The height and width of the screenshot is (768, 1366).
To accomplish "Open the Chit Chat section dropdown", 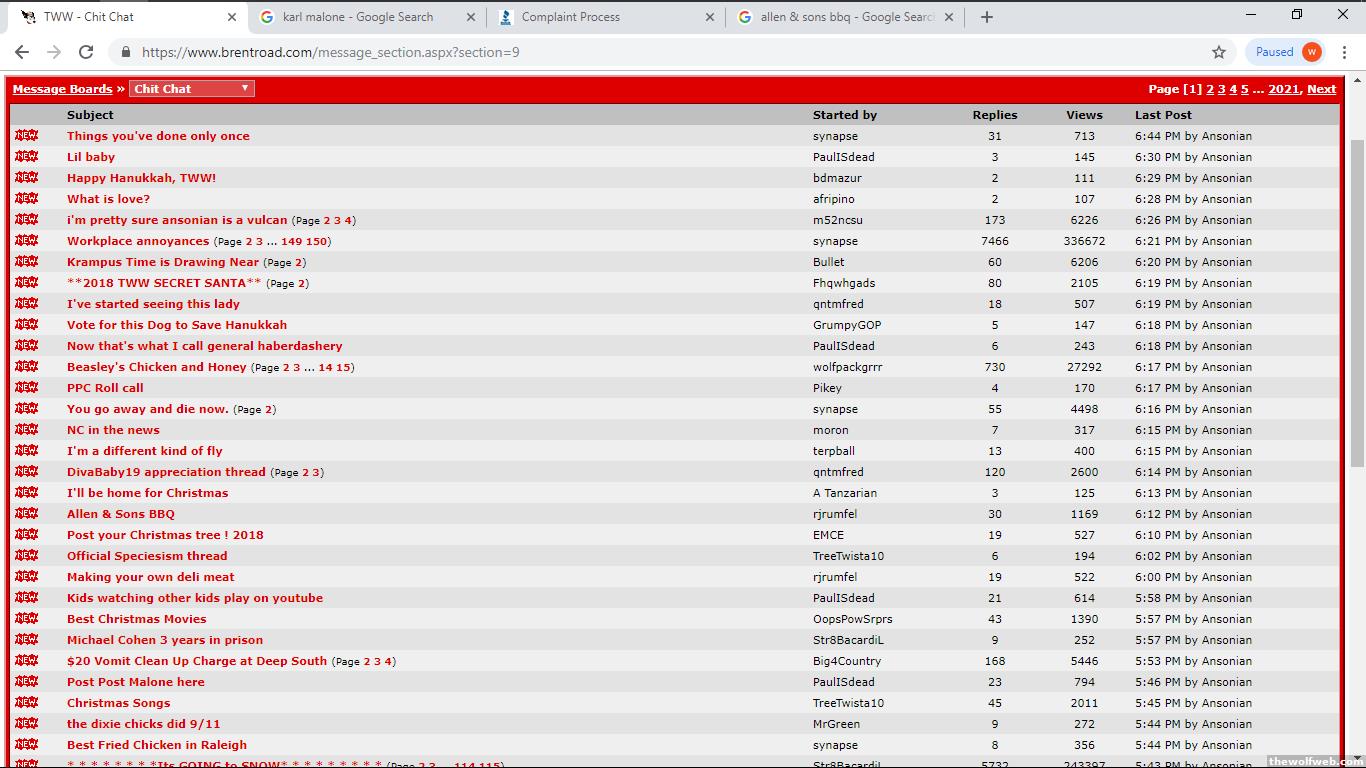I will point(191,89).
